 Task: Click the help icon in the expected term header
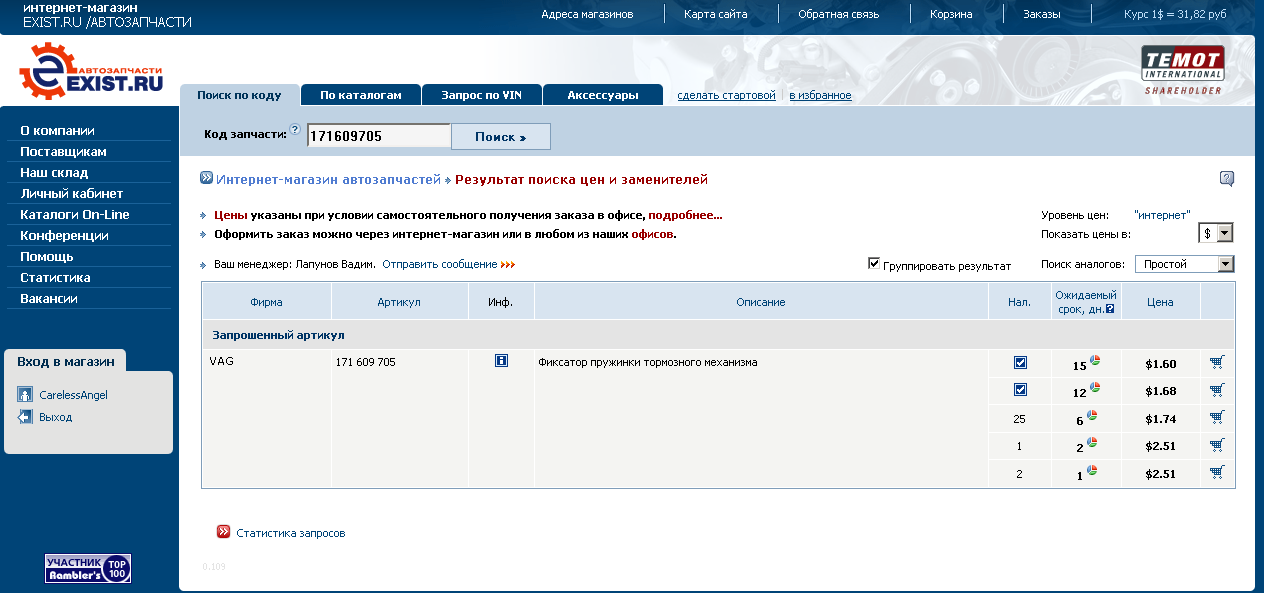pos(1110,309)
